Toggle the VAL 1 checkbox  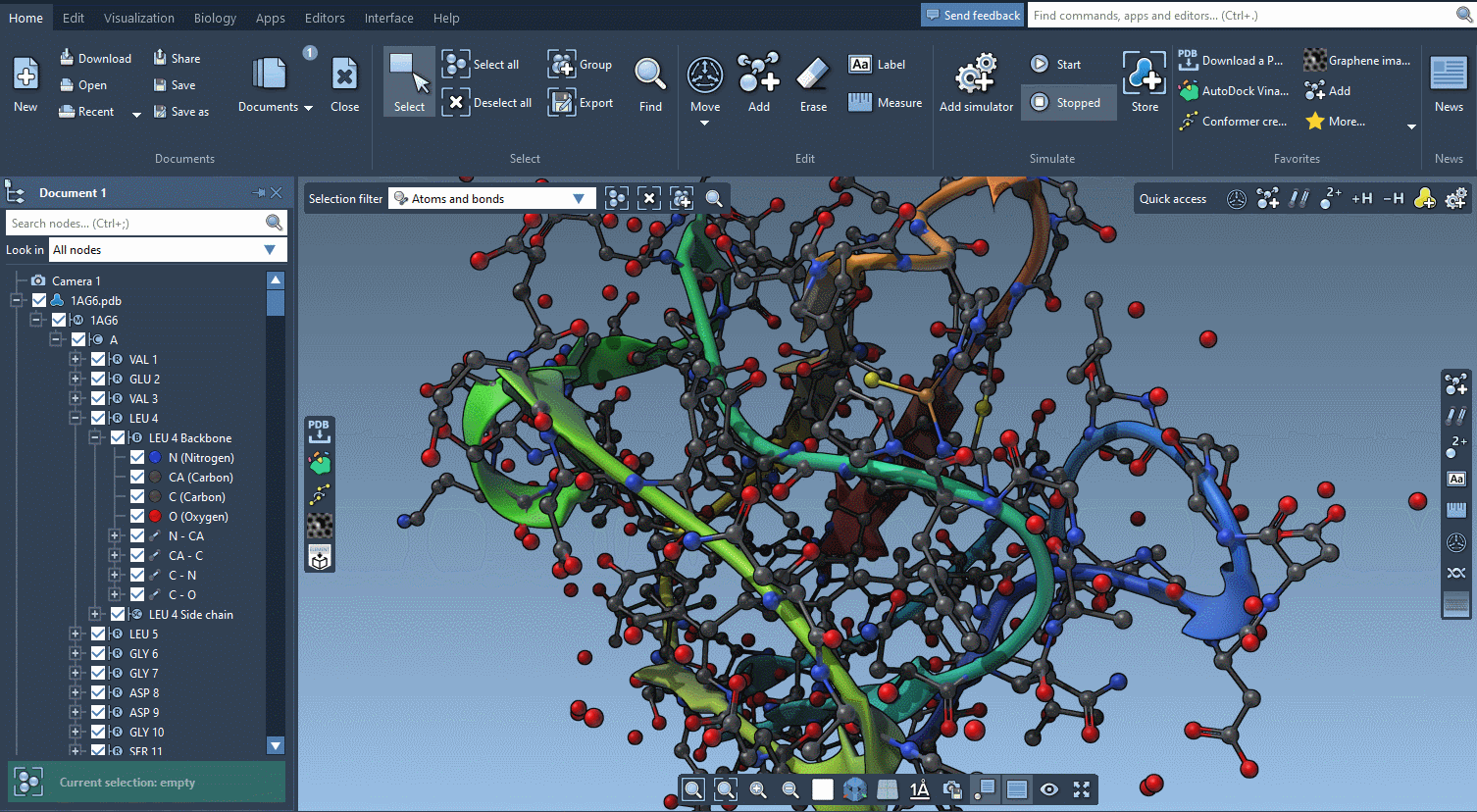coord(98,359)
